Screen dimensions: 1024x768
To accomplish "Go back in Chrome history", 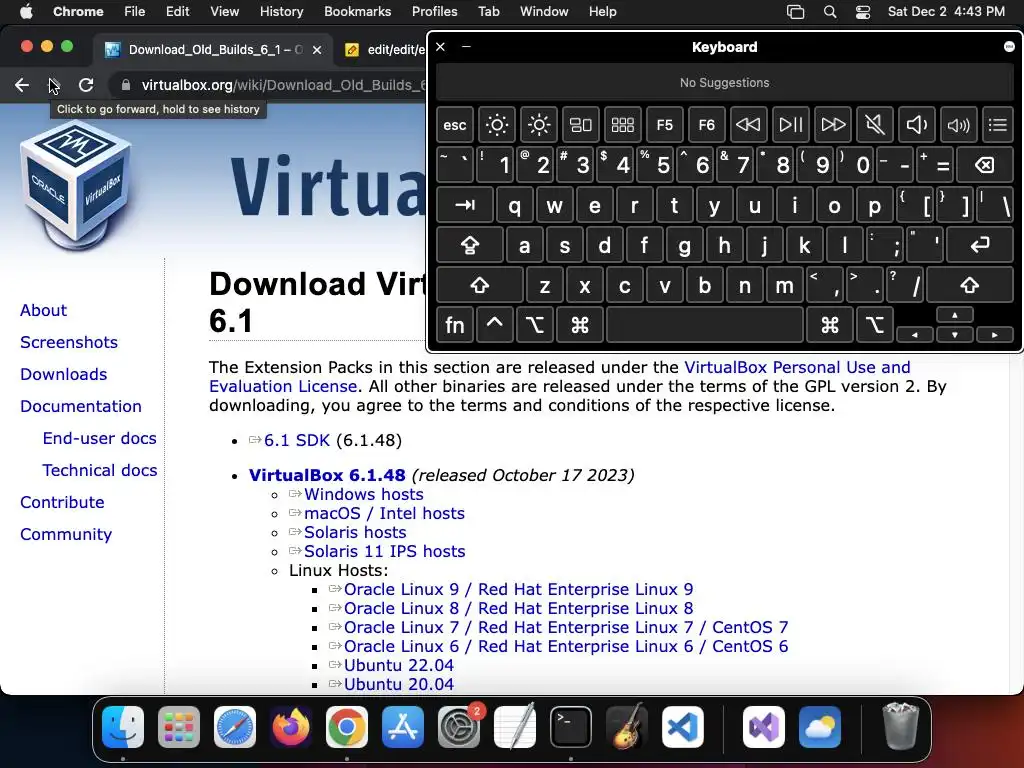I will [22, 85].
